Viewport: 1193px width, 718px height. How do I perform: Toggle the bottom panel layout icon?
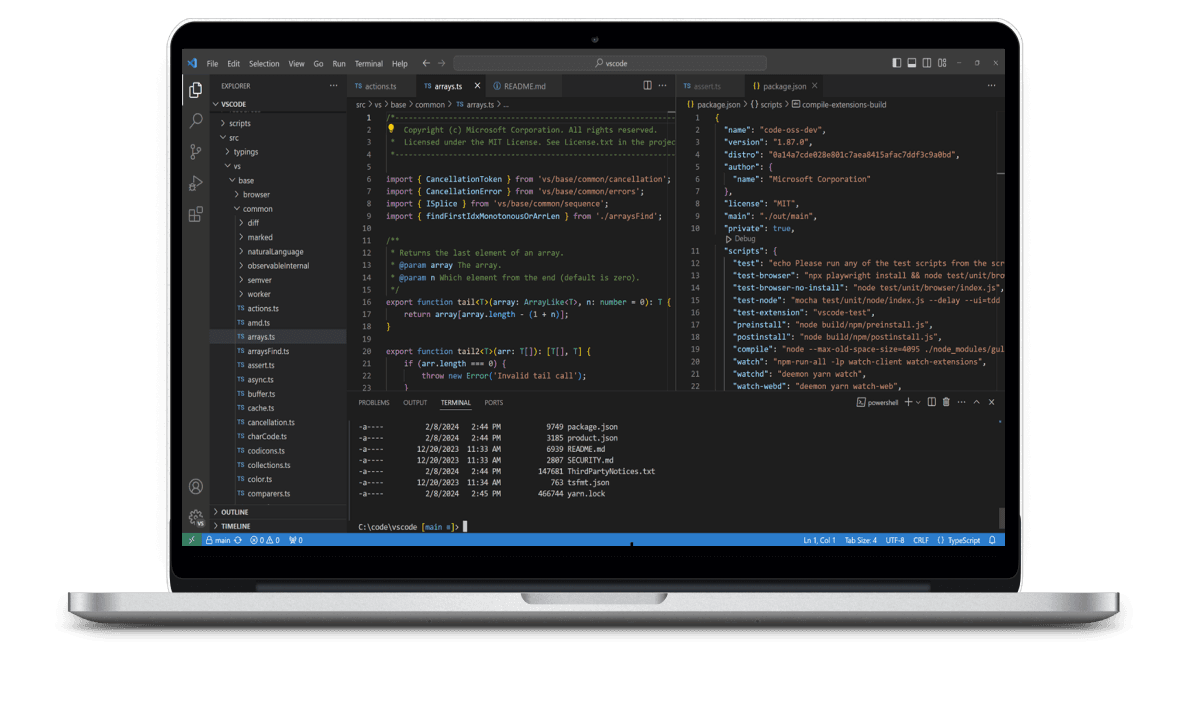click(x=911, y=63)
